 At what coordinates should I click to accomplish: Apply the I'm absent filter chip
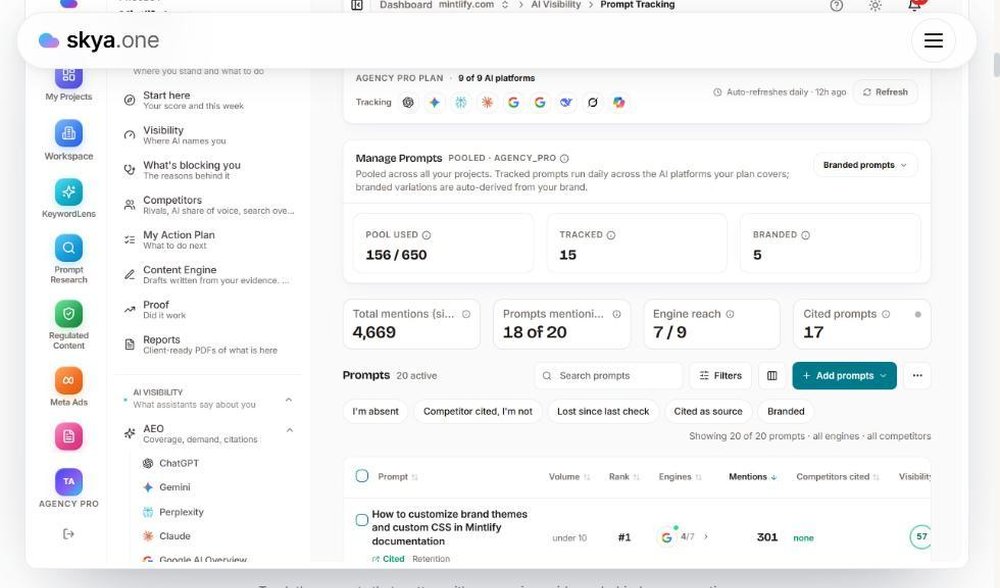tap(376, 411)
